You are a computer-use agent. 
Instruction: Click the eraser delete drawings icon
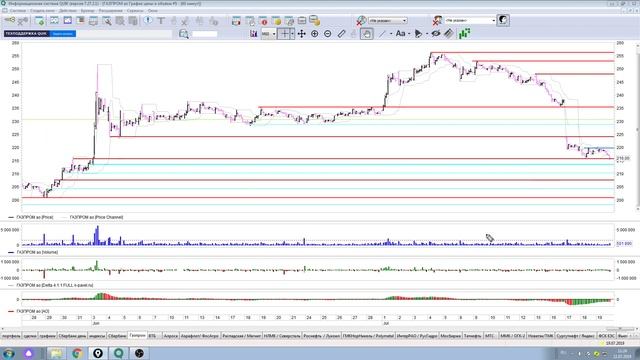point(449,33)
